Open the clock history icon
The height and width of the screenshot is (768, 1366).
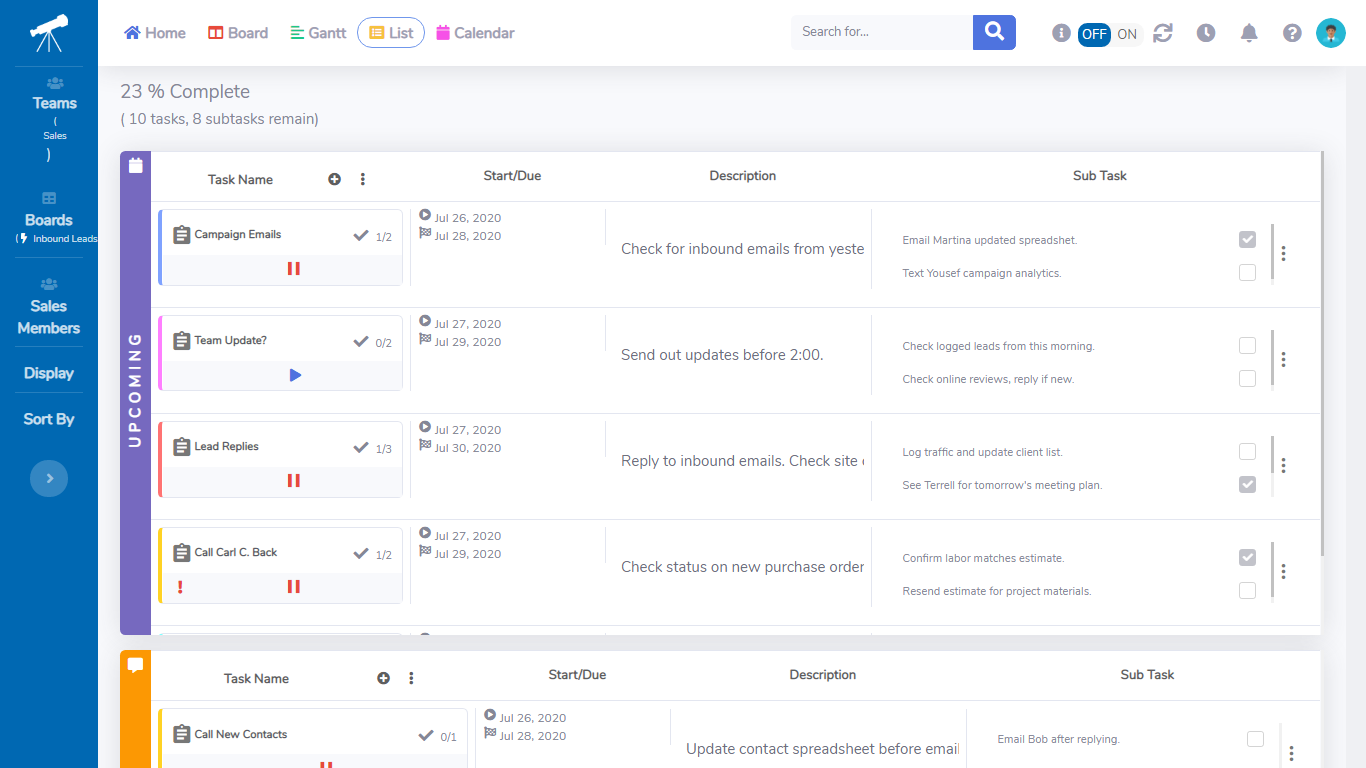[1206, 33]
